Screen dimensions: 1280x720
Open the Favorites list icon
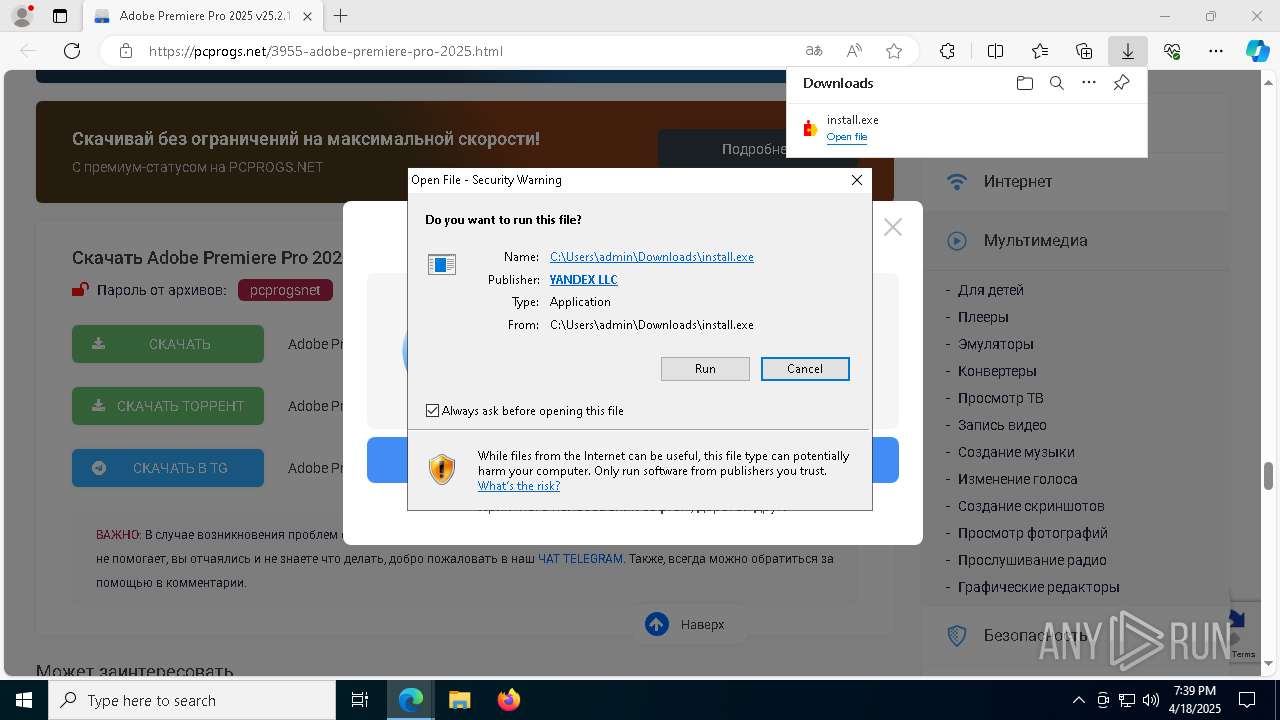point(1040,51)
